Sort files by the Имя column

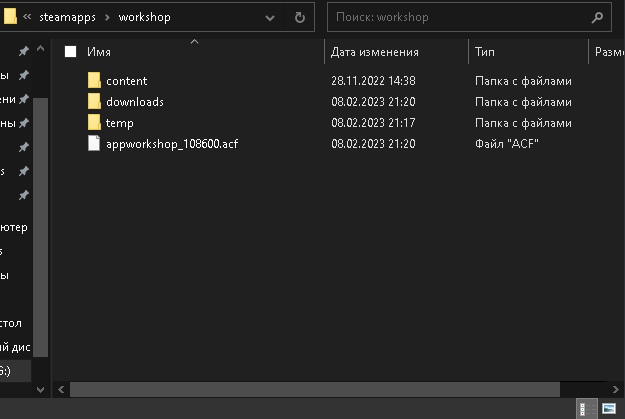coord(99,52)
